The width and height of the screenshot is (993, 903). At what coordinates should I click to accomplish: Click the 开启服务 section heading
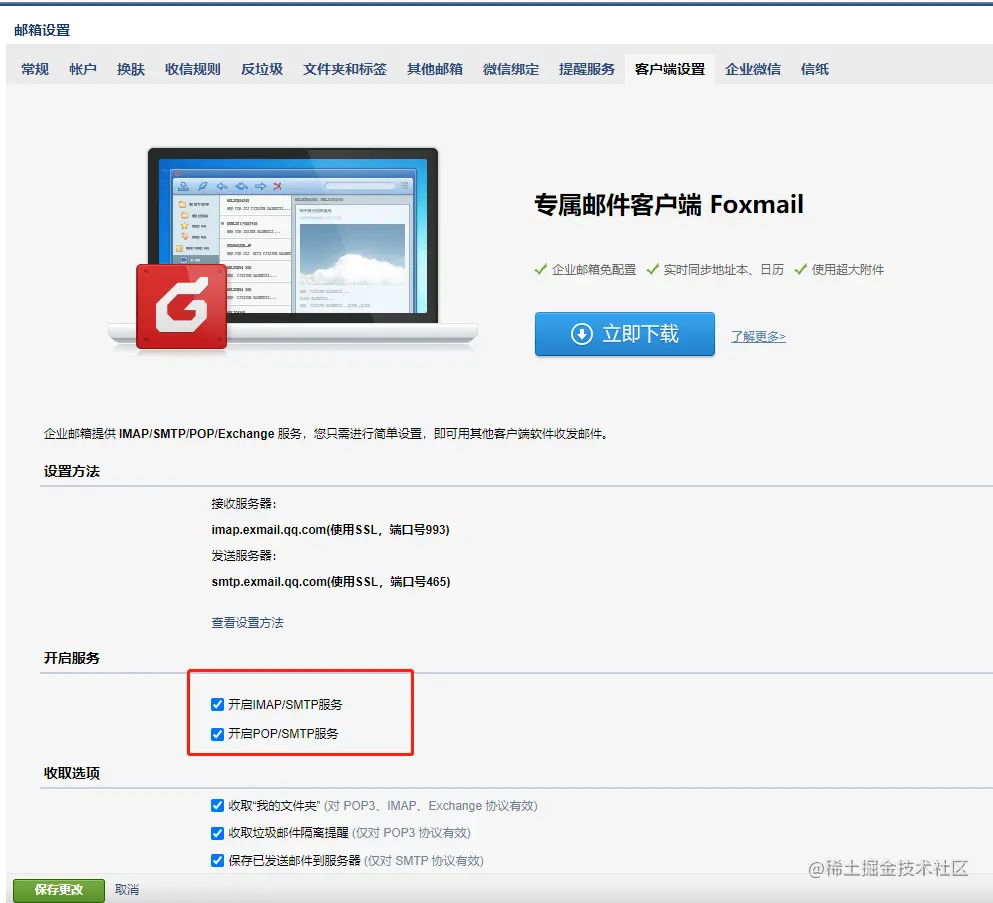[72, 658]
